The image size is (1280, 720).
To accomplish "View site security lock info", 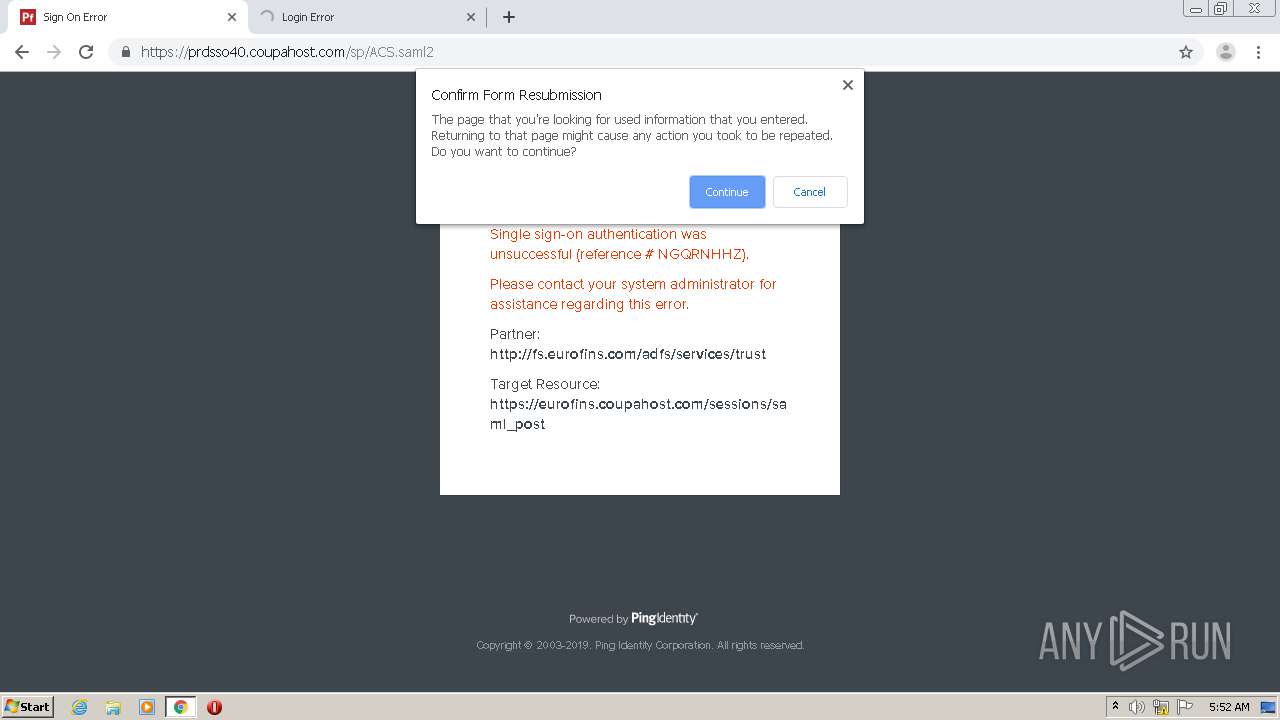I will pyautogui.click(x=126, y=52).
